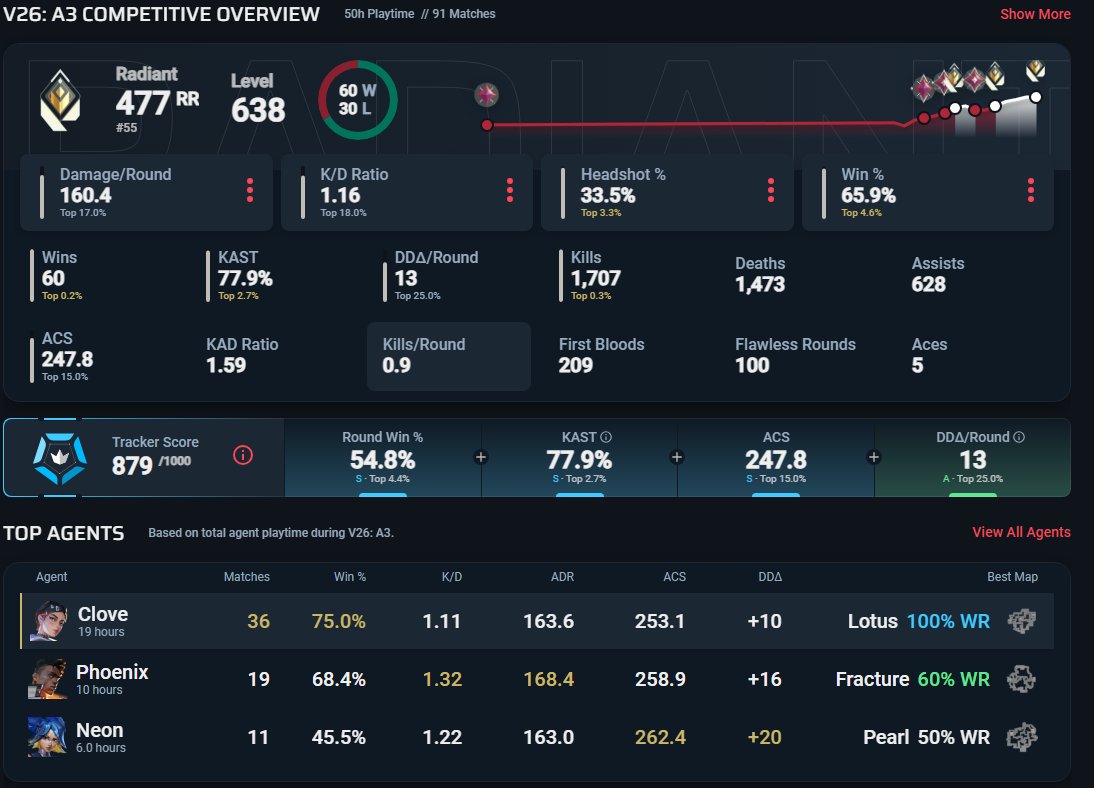Open the View All Agents link
This screenshot has height=788, width=1094.
point(1021,532)
